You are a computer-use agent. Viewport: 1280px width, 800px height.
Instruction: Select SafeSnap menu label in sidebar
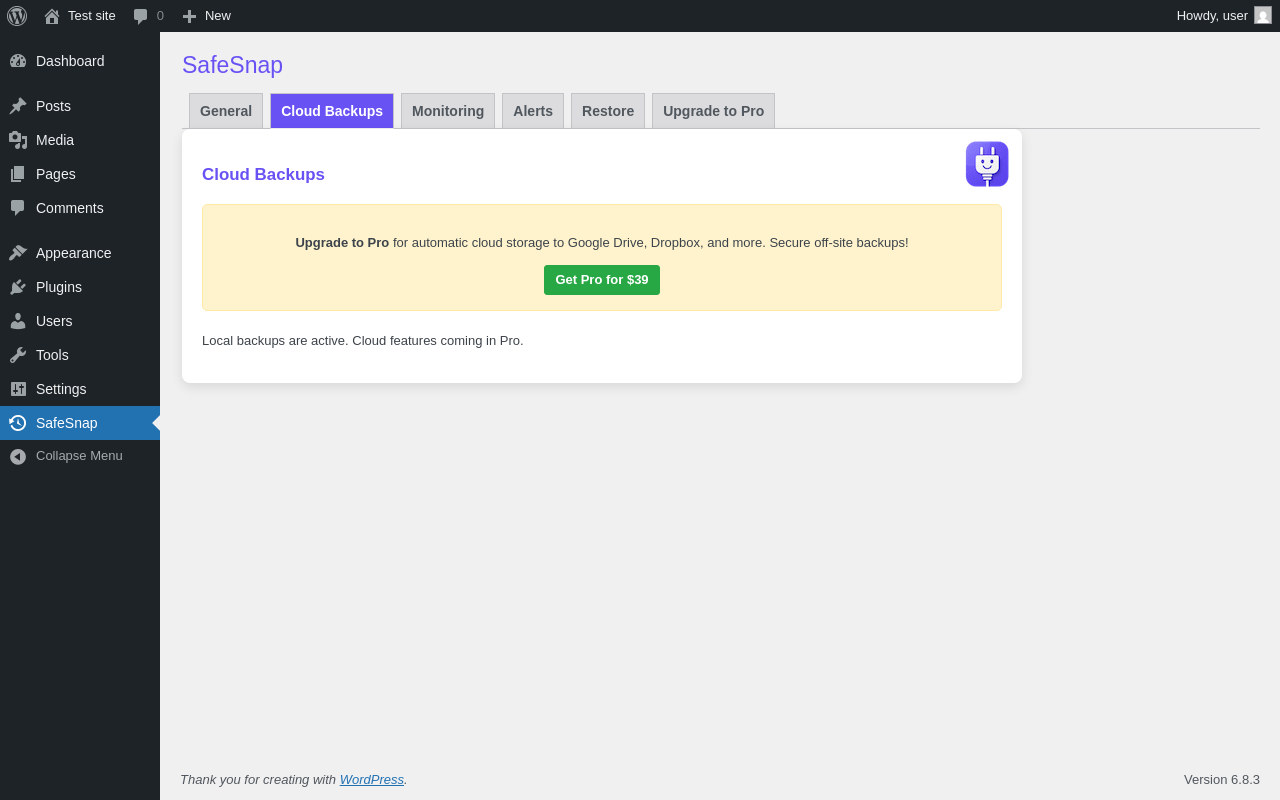(67, 423)
